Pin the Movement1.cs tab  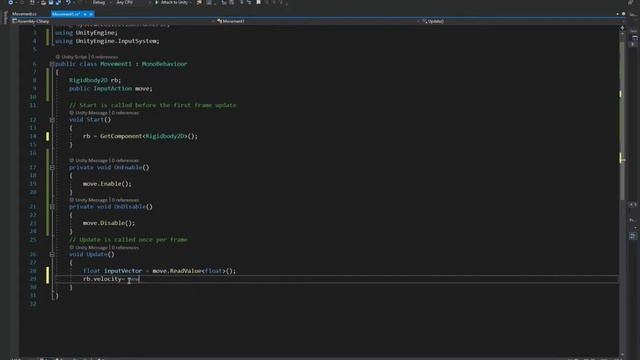coord(85,14)
